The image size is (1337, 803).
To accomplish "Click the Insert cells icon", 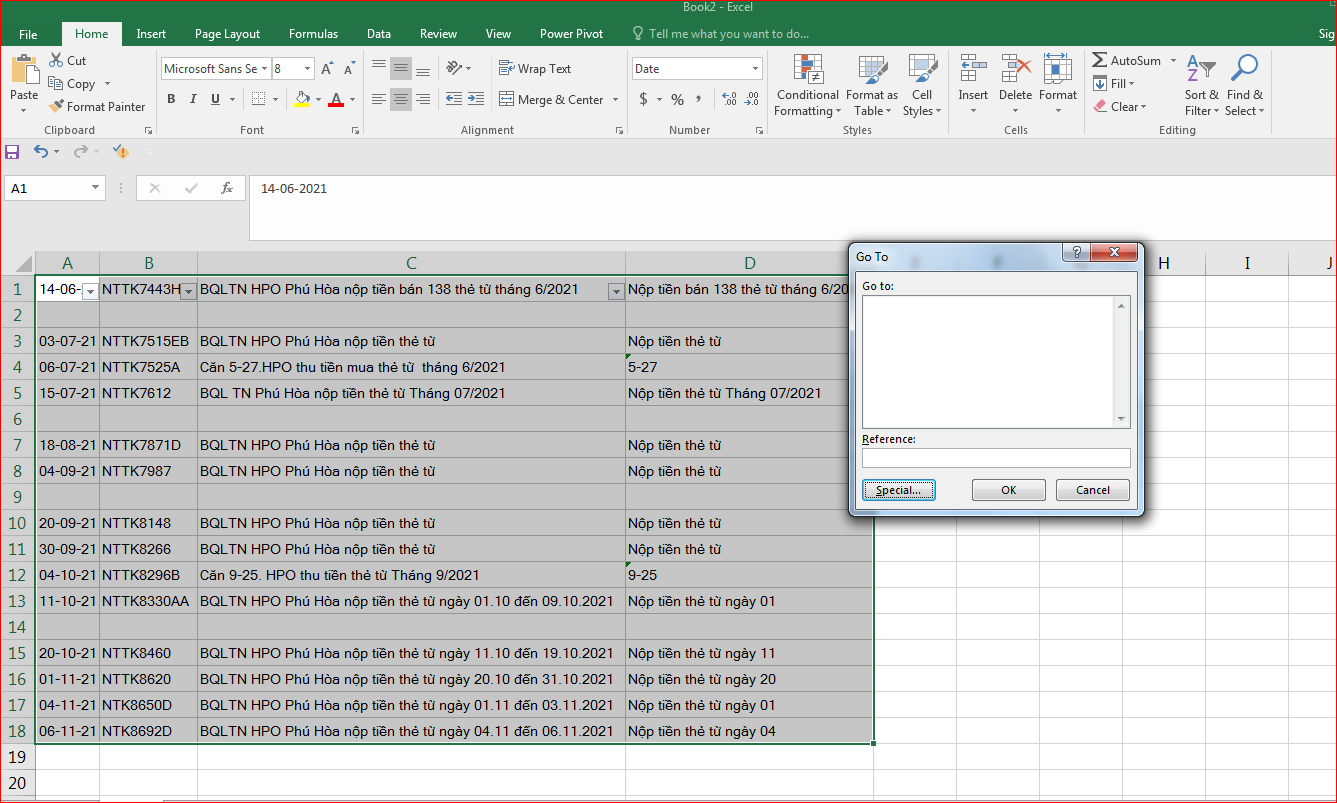I will (x=973, y=68).
